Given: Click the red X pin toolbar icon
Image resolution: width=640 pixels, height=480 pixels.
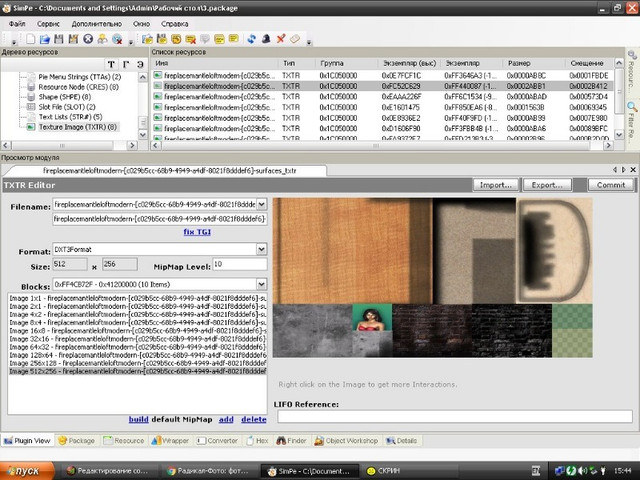Looking at the screenshot, I should point(280,39).
